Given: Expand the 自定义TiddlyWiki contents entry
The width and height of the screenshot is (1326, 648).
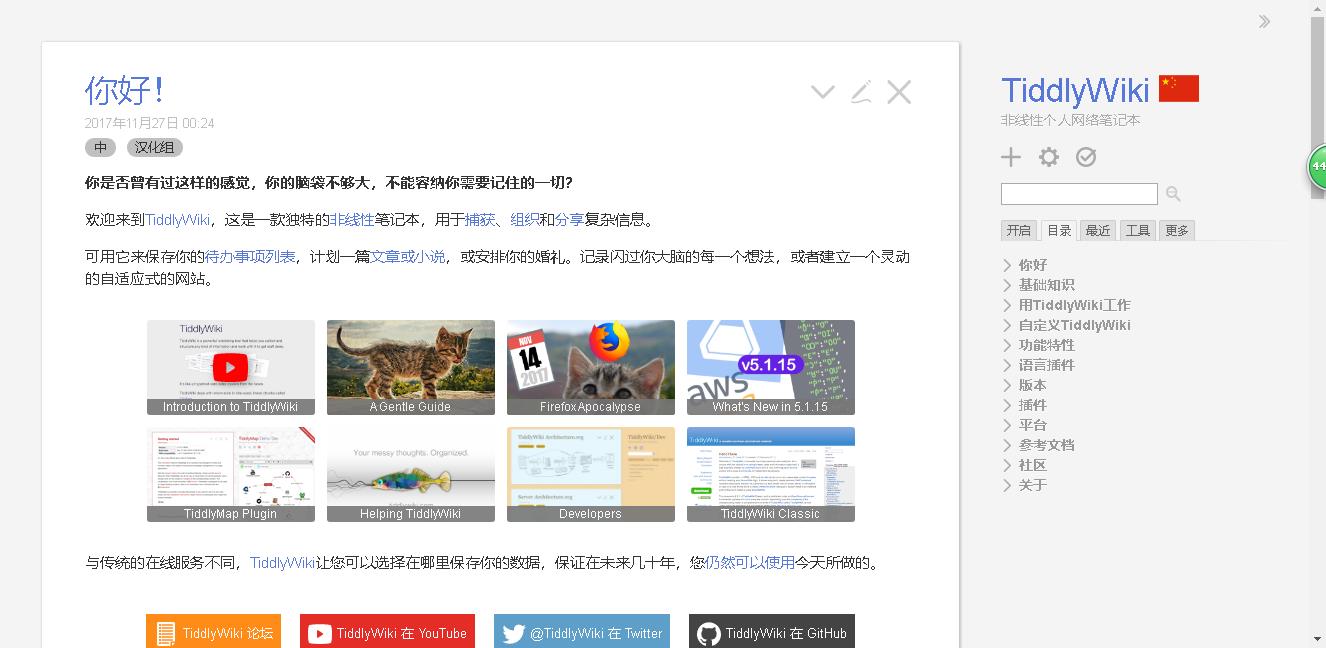Looking at the screenshot, I should click(1008, 325).
